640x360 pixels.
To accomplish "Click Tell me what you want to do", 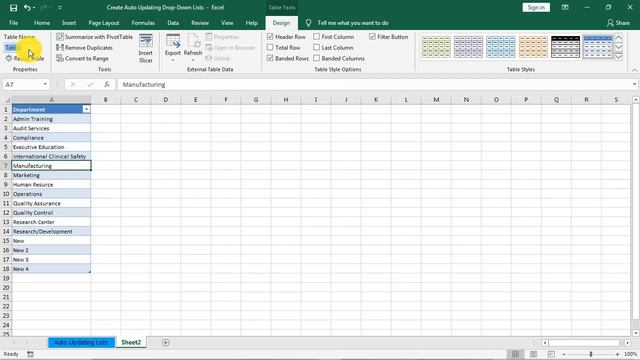I will coord(353,23).
